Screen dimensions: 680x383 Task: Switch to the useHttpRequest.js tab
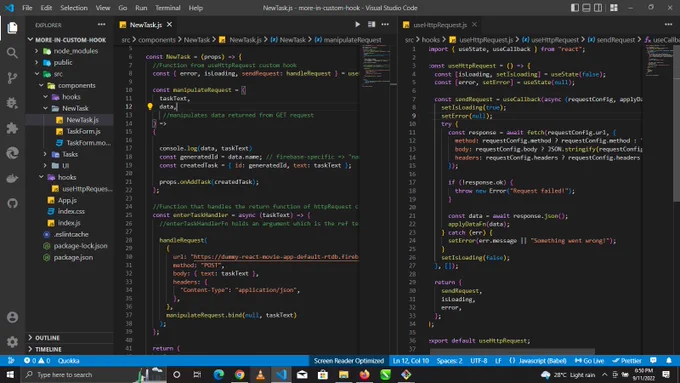click(440, 25)
